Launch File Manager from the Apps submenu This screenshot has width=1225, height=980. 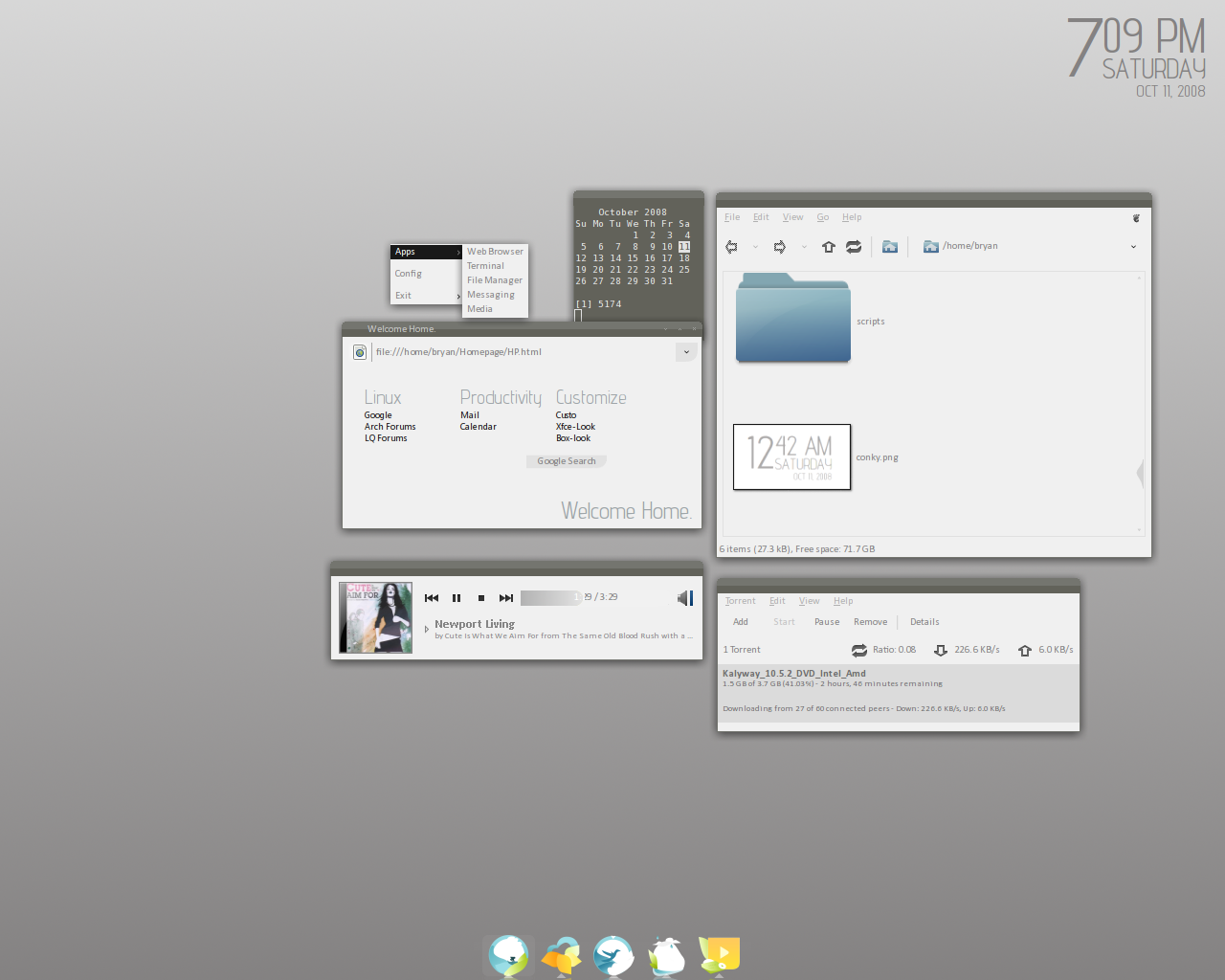point(496,280)
